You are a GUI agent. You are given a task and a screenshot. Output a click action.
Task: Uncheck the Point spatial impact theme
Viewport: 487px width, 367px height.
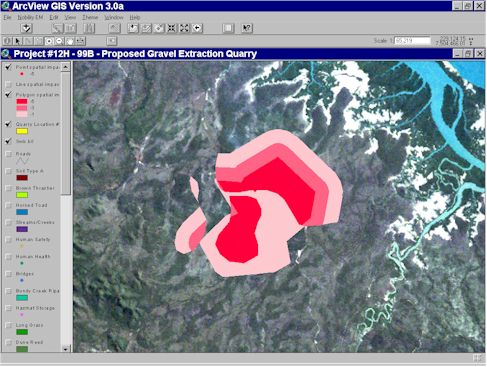coord(8,67)
